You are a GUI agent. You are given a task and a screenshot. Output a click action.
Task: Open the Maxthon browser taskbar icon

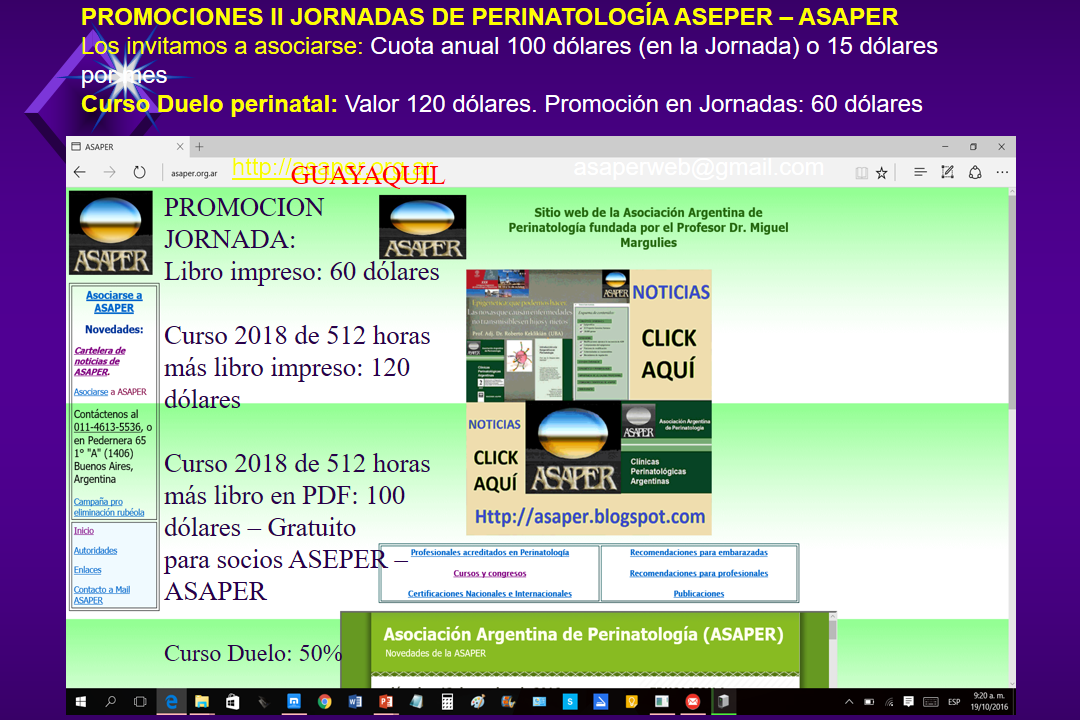(294, 702)
